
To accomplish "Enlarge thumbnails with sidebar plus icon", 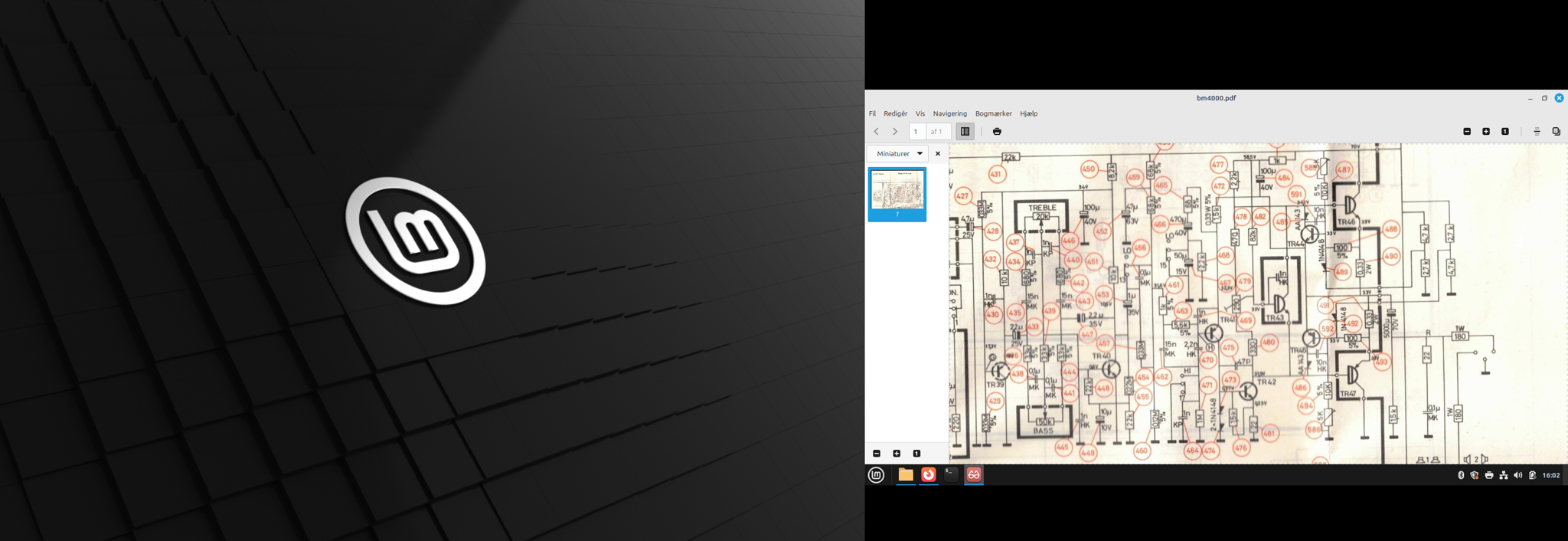I will tap(897, 454).
